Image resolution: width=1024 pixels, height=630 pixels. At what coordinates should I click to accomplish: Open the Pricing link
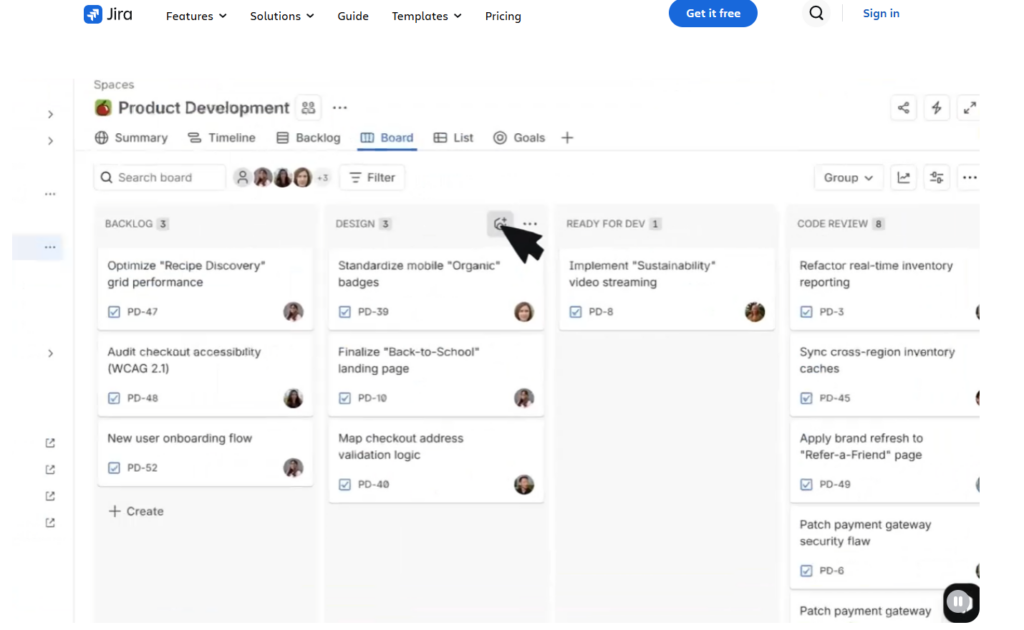[x=503, y=16]
